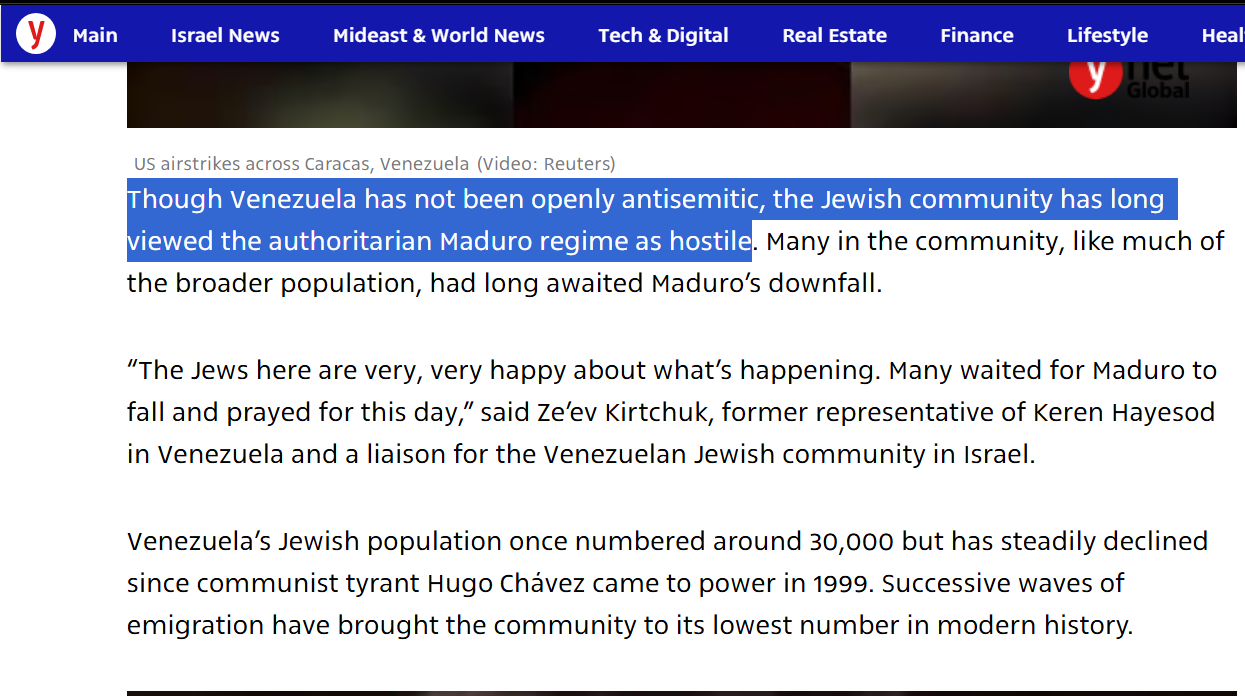The image size is (1245, 696).
Task: Click the image strip at the page bottom
Action: click(x=680, y=692)
